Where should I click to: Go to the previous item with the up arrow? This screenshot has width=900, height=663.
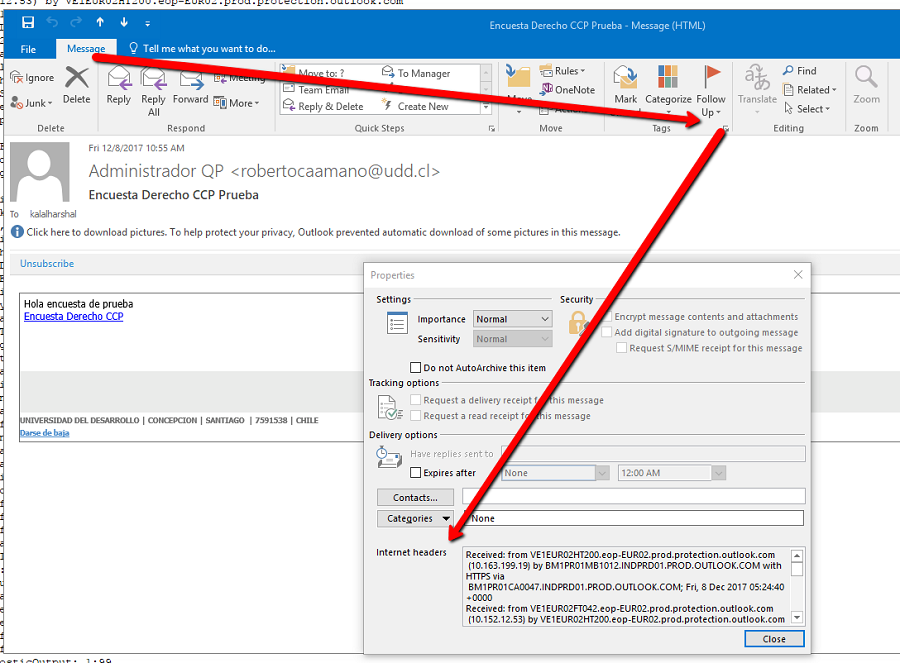coord(100,22)
